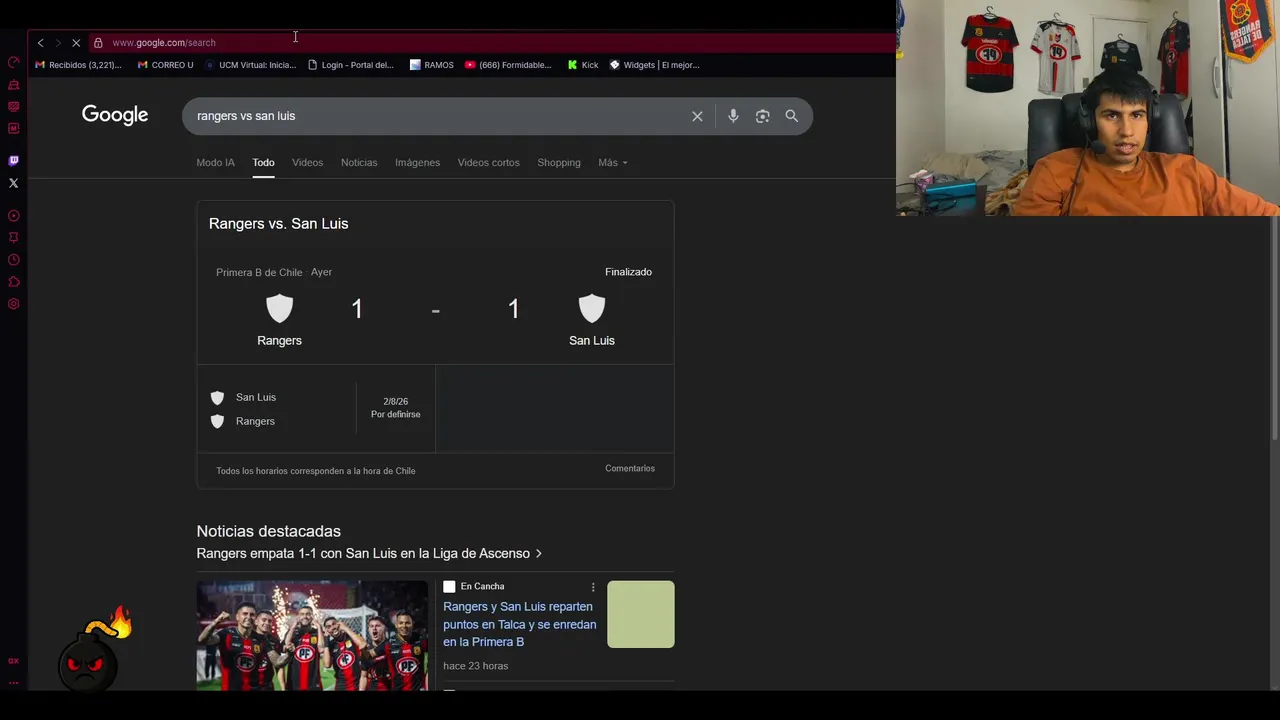Click the browser address bar URL
Image resolution: width=1280 pixels, height=720 pixels.
[x=164, y=43]
